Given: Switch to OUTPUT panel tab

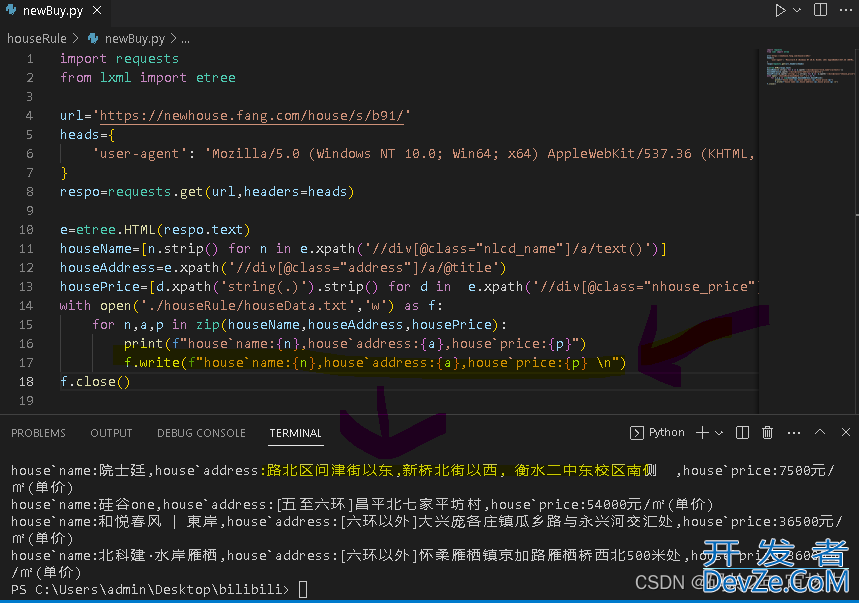Looking at the screenshot, I should (111, 433).
